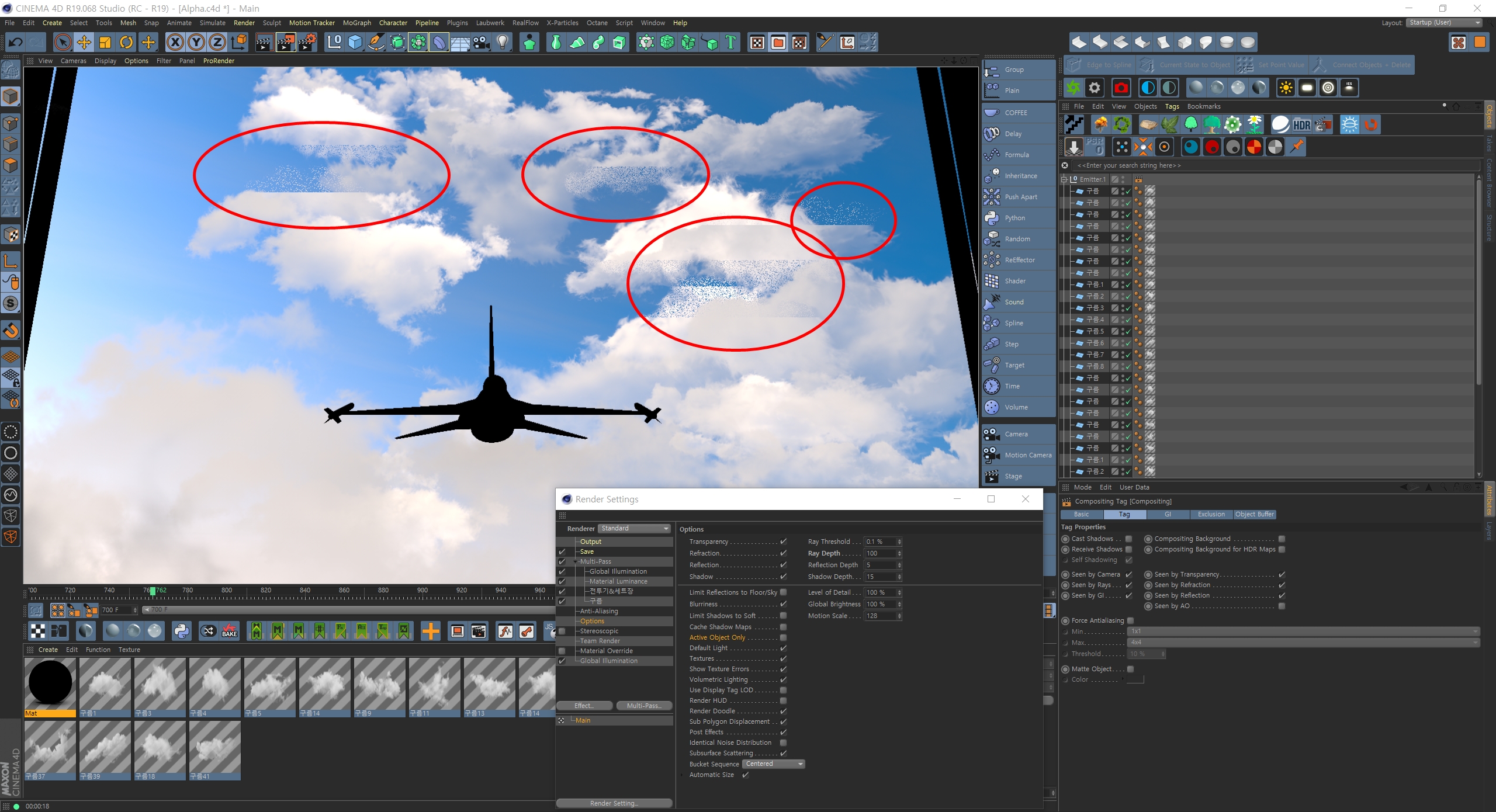This screenshot has height=812, width=1496.
Task: Open the viewport Cameras menu
Action: pyautogui.click(x=73, y=61)
